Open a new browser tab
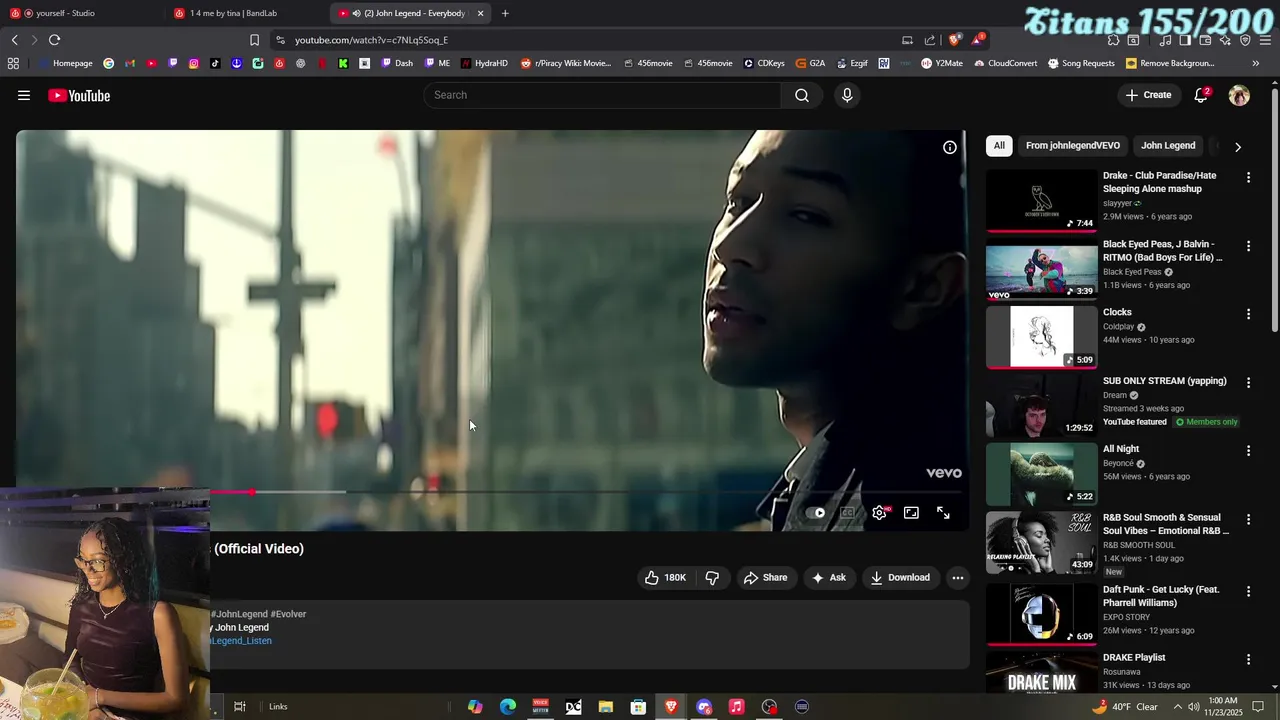This screenshot has width=1280, height=720. pos(505,13)
